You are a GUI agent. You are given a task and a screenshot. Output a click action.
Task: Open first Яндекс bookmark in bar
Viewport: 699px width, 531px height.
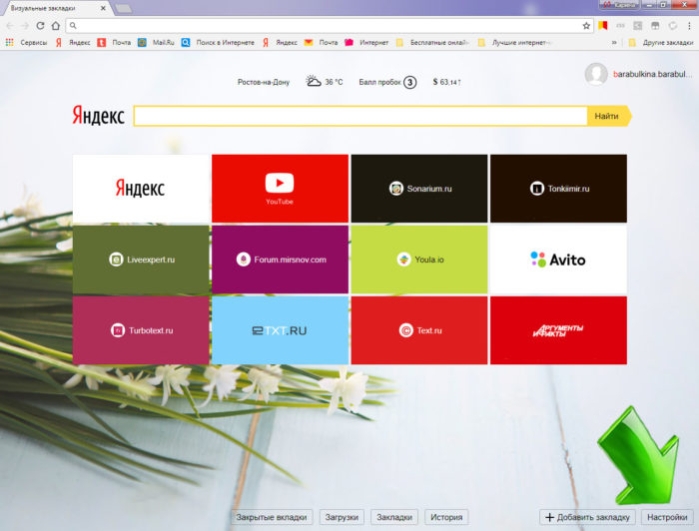(x=74, y=42)
